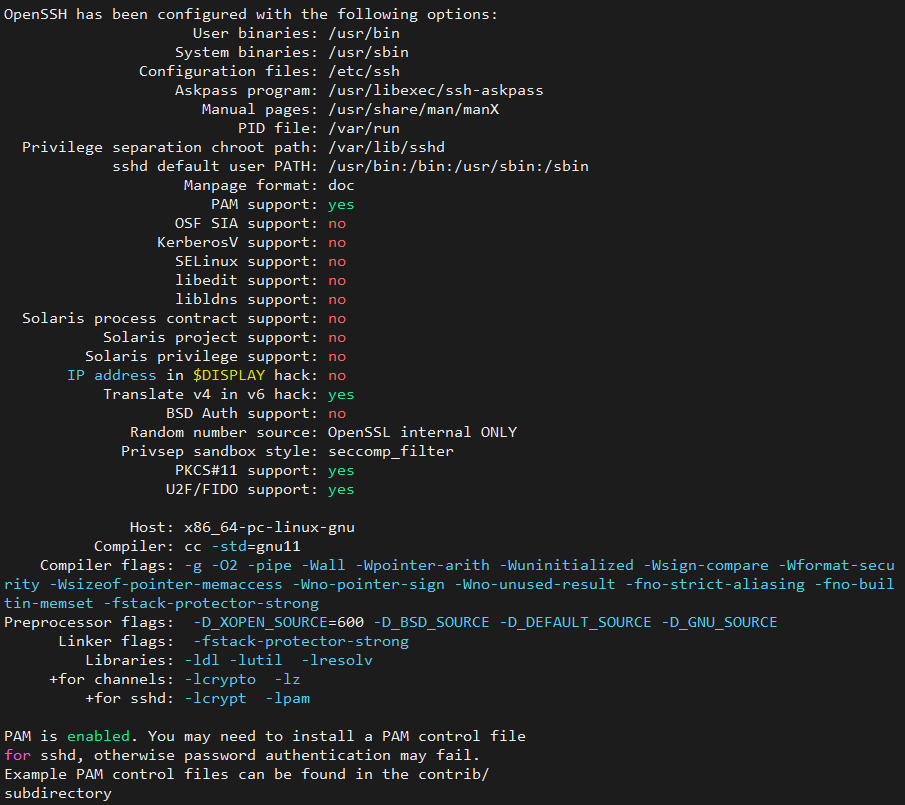
Task: Click 'no' next to KerberosV support
Action: (x=337, y=242)
